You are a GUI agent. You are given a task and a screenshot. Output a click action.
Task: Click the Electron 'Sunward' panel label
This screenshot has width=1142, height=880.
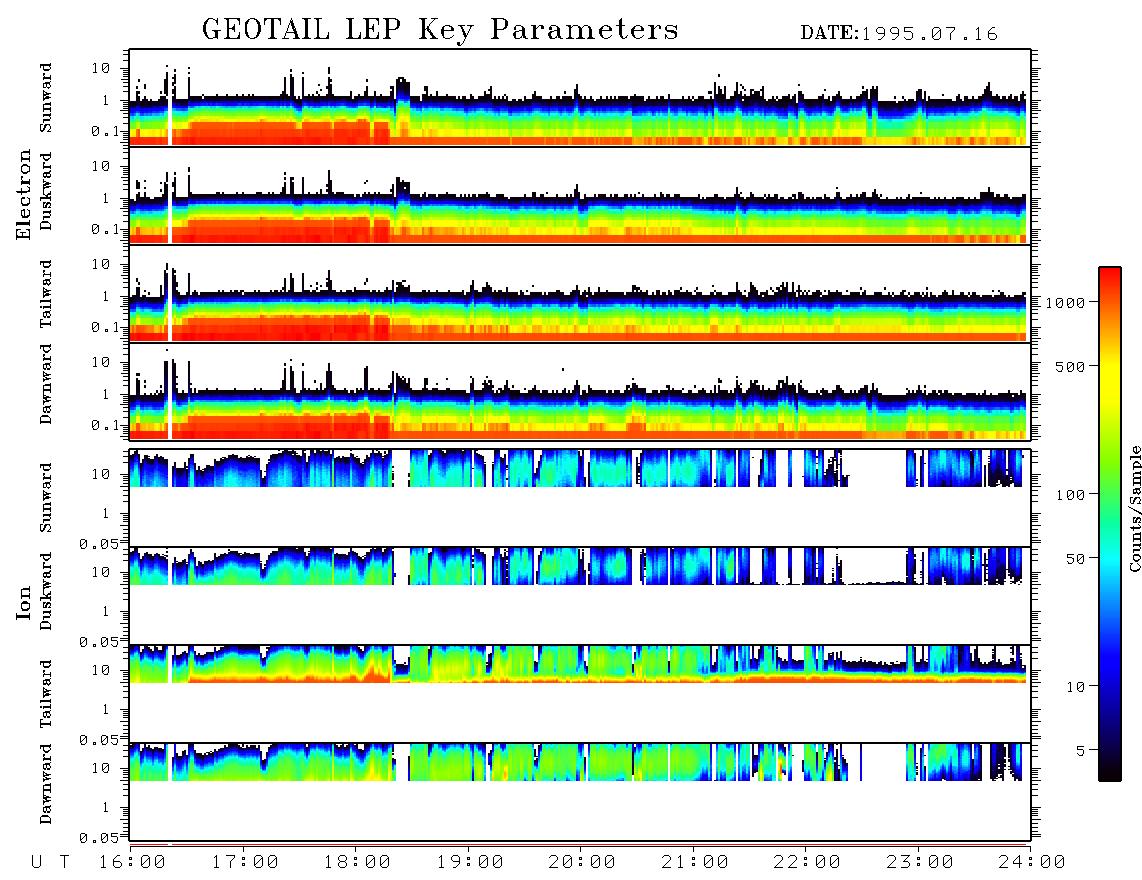(45, 98)
